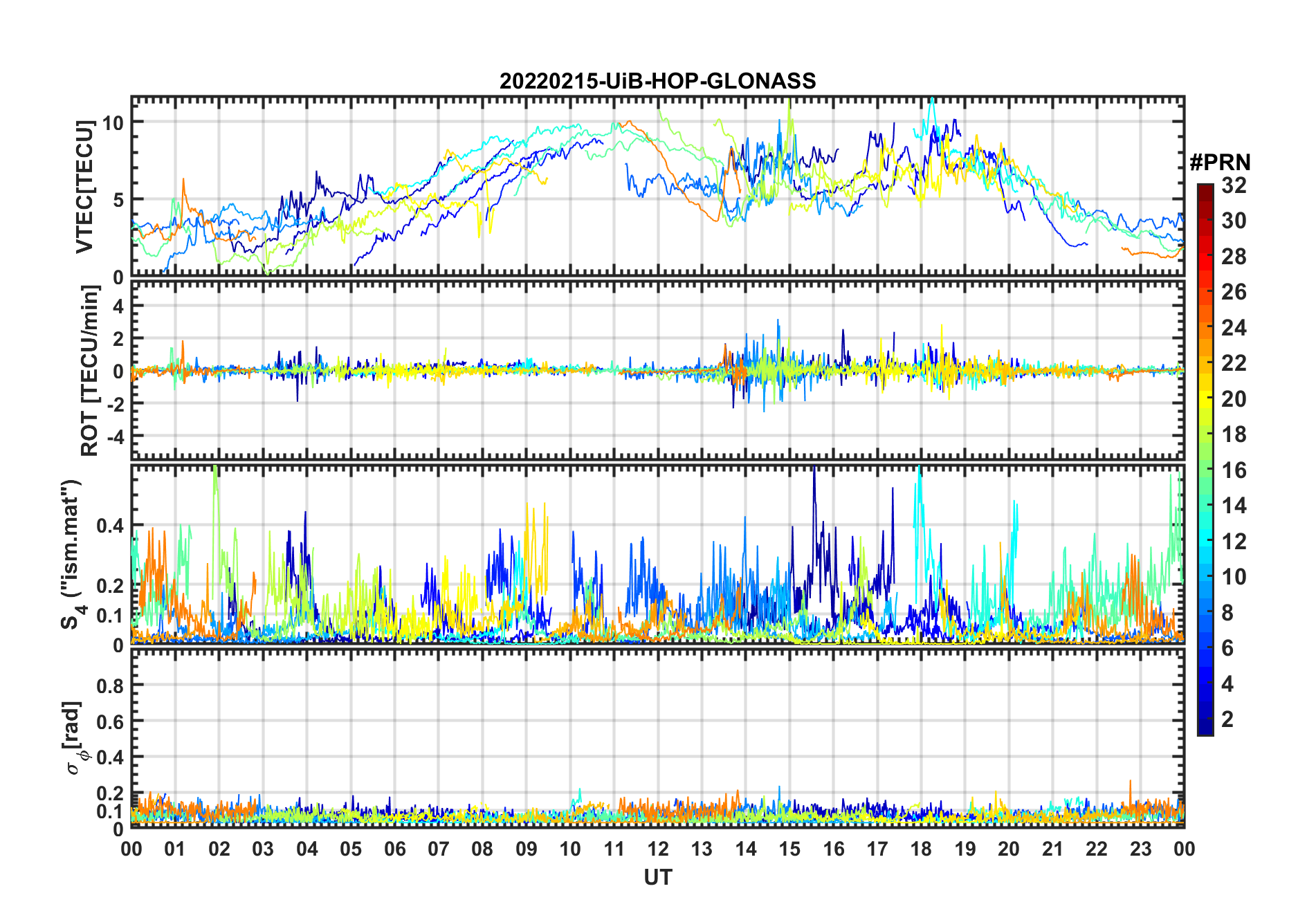1316x920 pixels.
Task: Click the sigma-phi [rad] y-axis label
Action: pyautogui.click(x=75, y=737)
